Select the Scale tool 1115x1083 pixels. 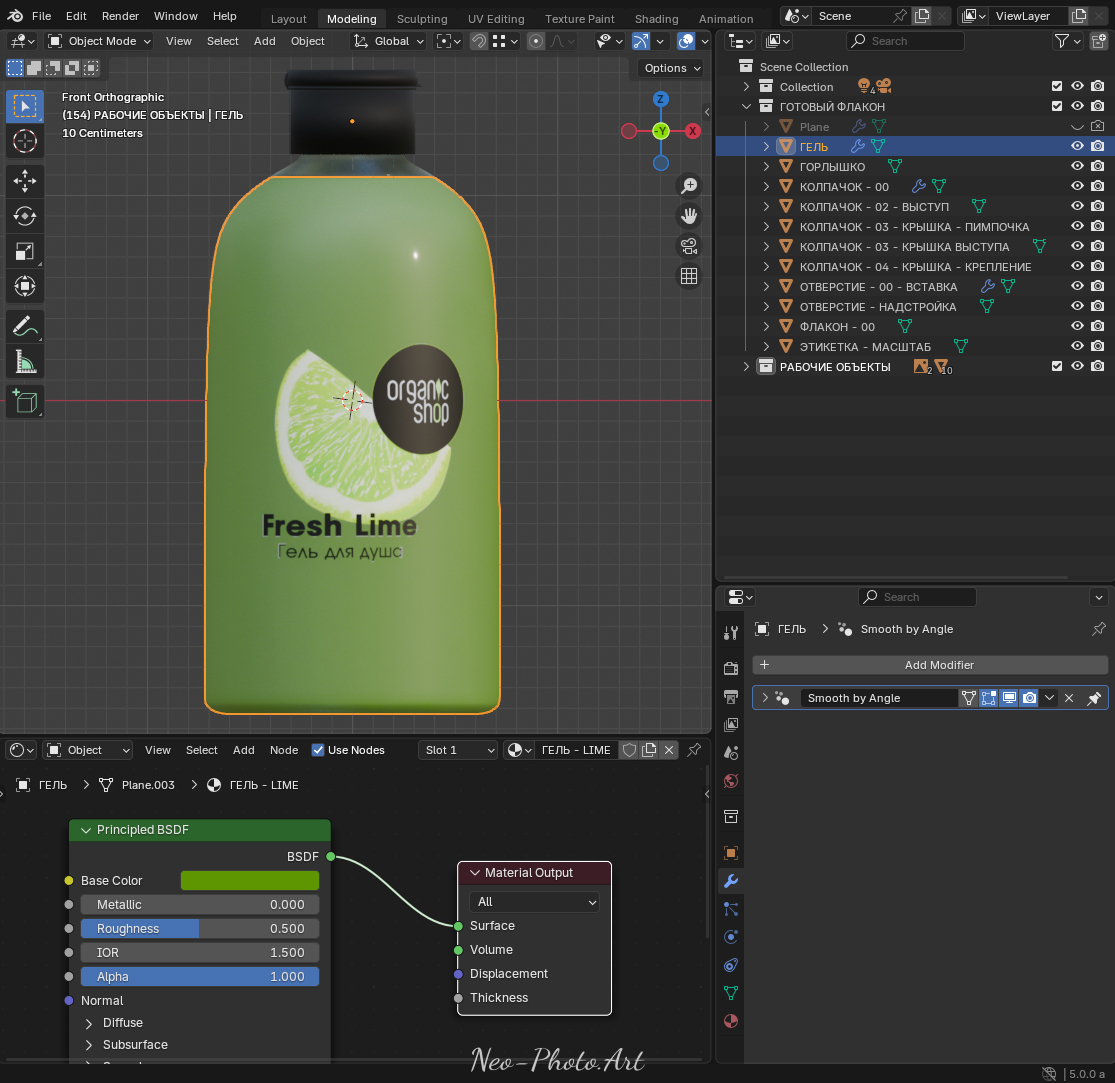[x=25, y=251]
